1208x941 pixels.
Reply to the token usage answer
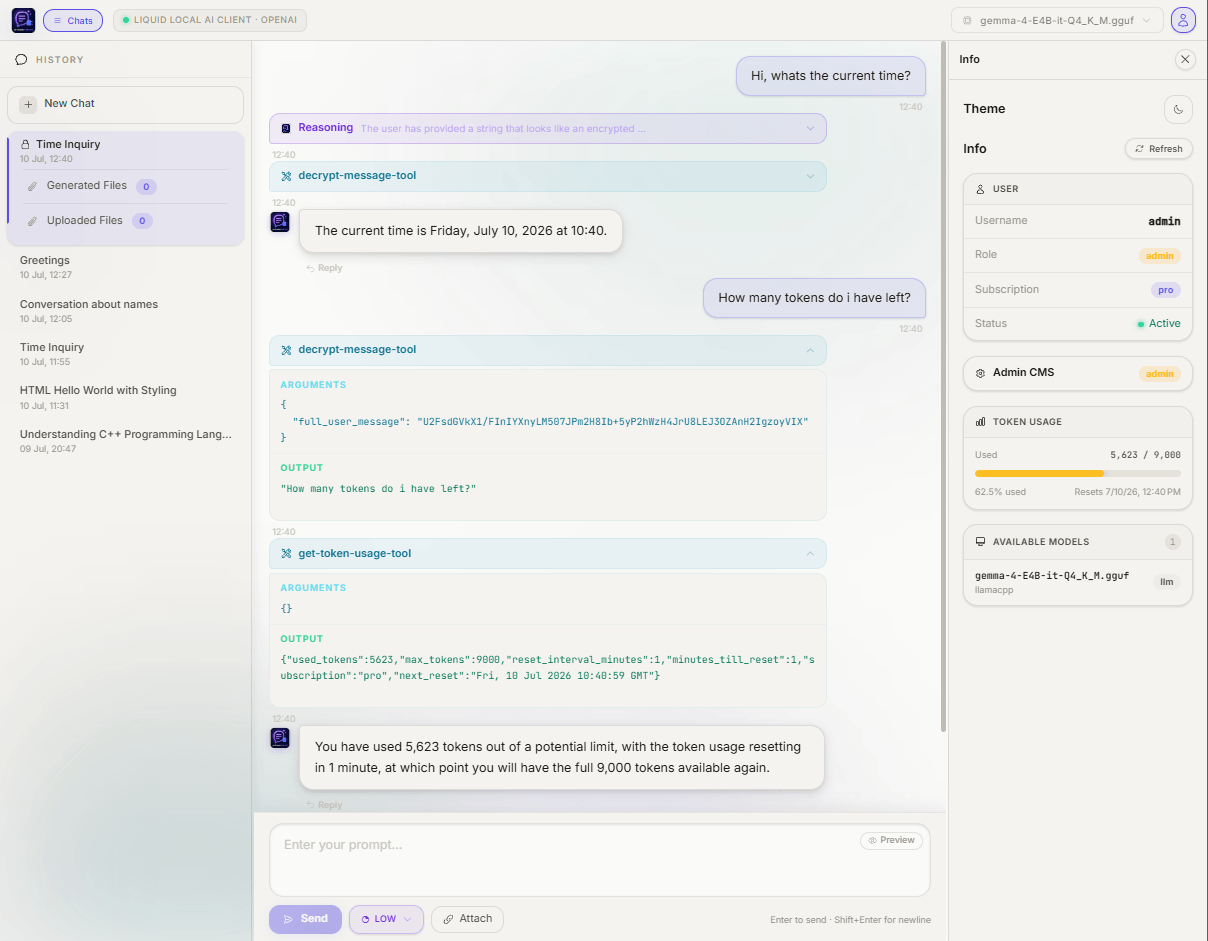click(324, 805)
